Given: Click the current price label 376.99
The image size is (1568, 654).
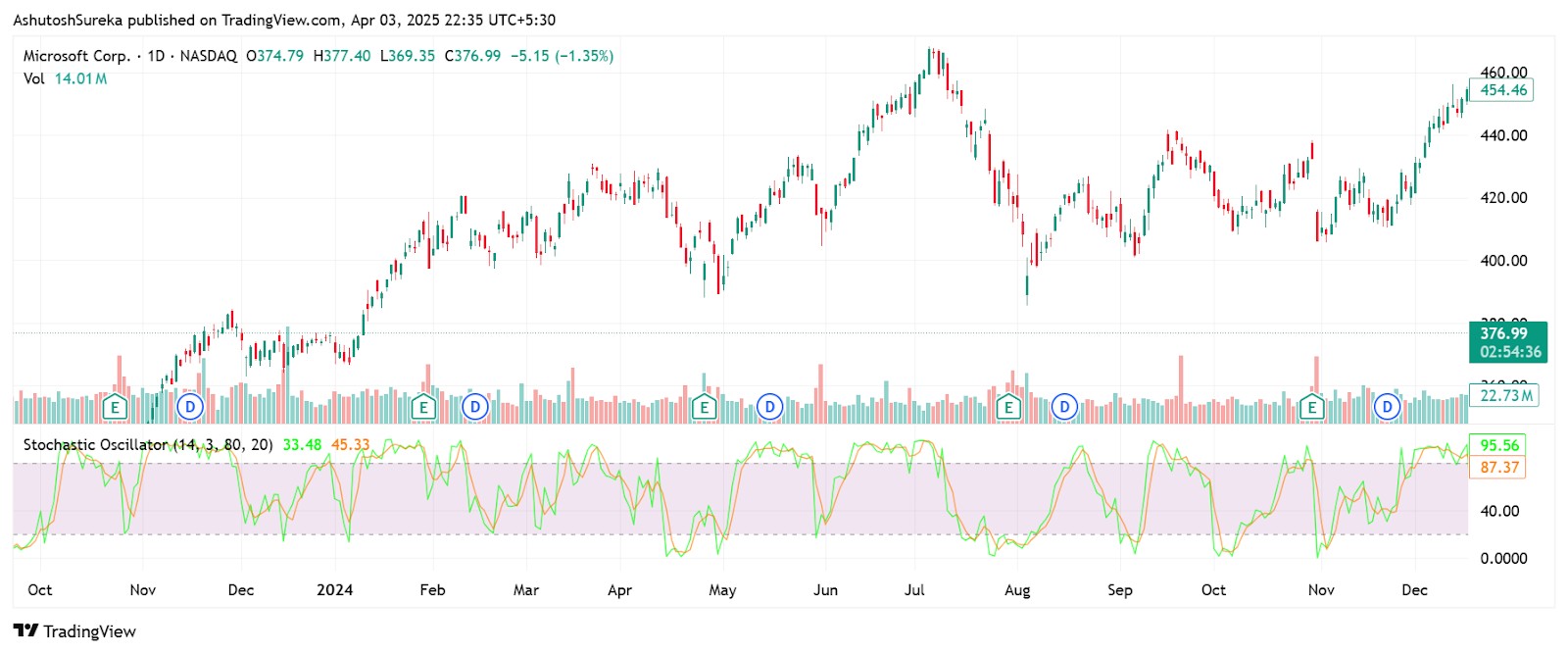Looking at the screenshot, I should point(1509,342).
